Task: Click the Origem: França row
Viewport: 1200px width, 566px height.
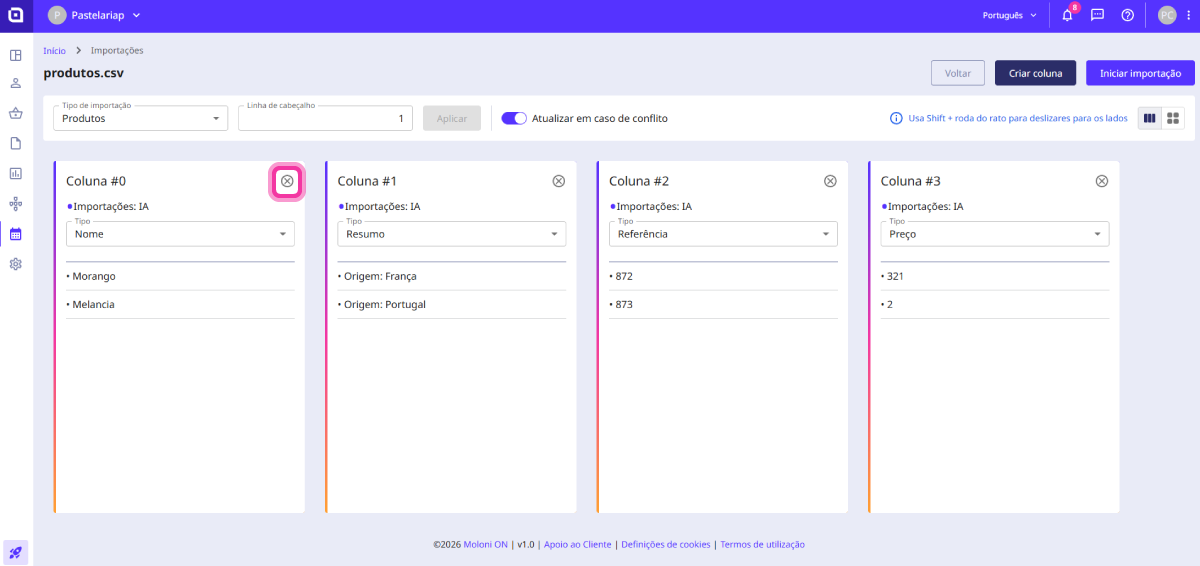Action: (452, 276)
